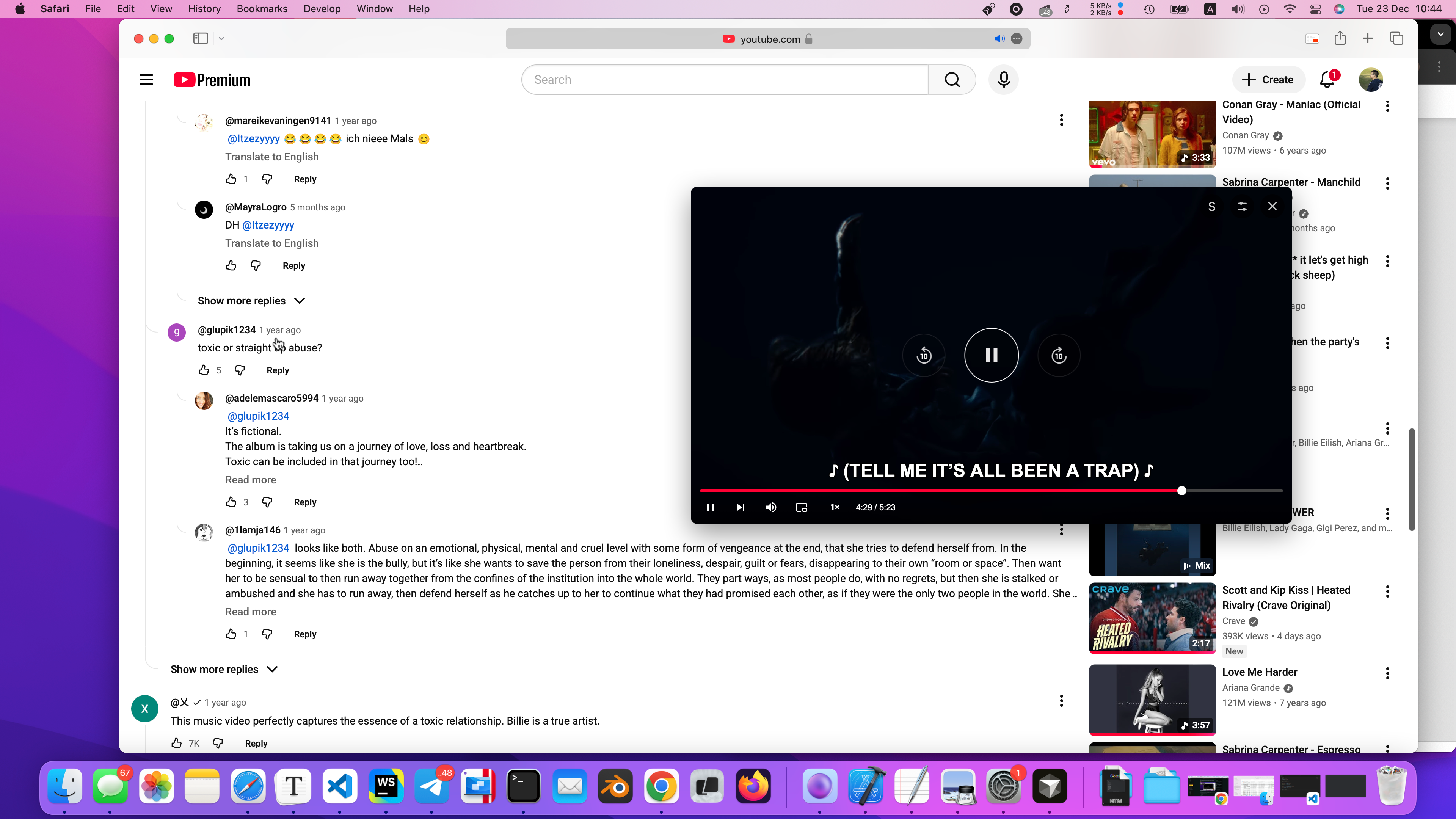
Task: Open picture-in-picture from mini player controls
Action: [802, 507]
